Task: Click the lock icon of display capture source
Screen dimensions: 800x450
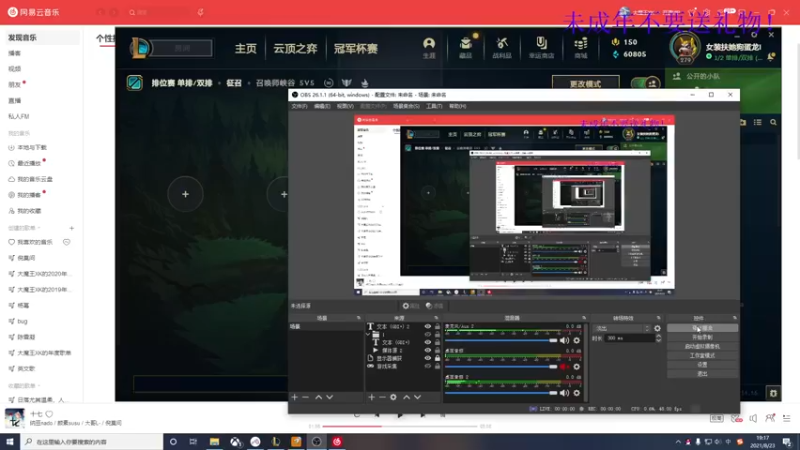Action: point(437,358)
